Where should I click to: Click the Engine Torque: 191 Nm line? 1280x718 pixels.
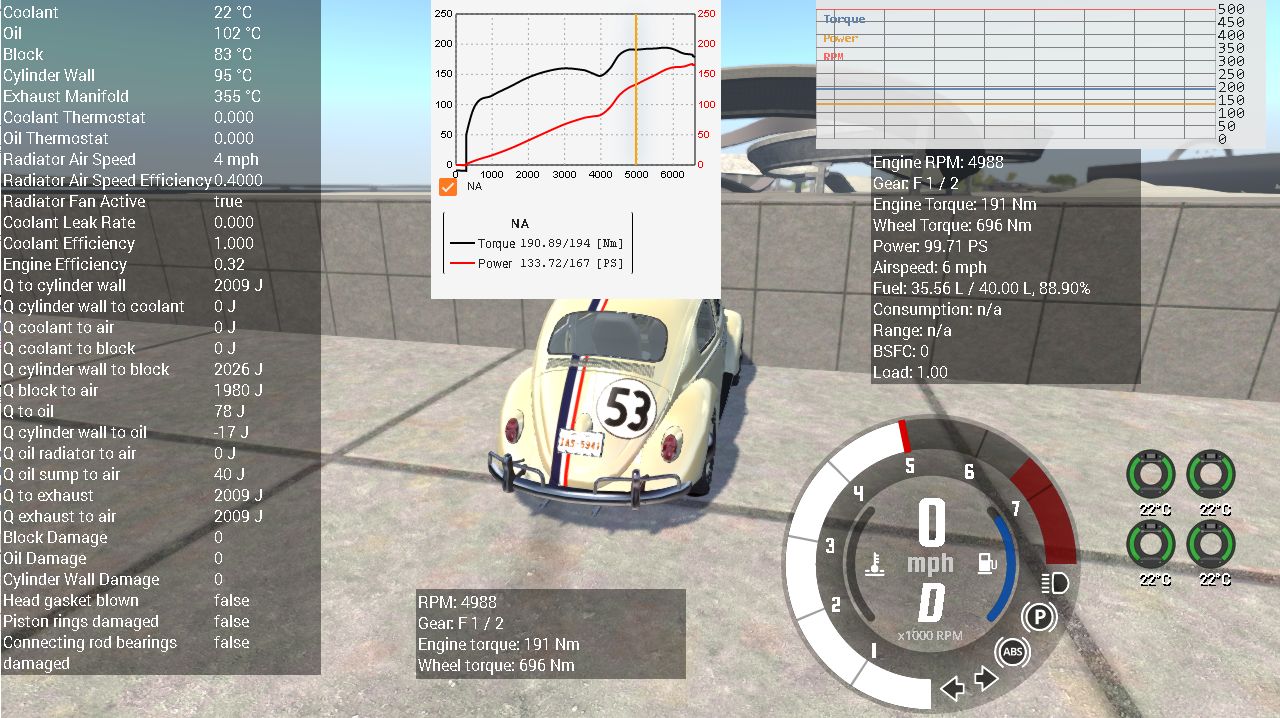(x=955, y=204)
